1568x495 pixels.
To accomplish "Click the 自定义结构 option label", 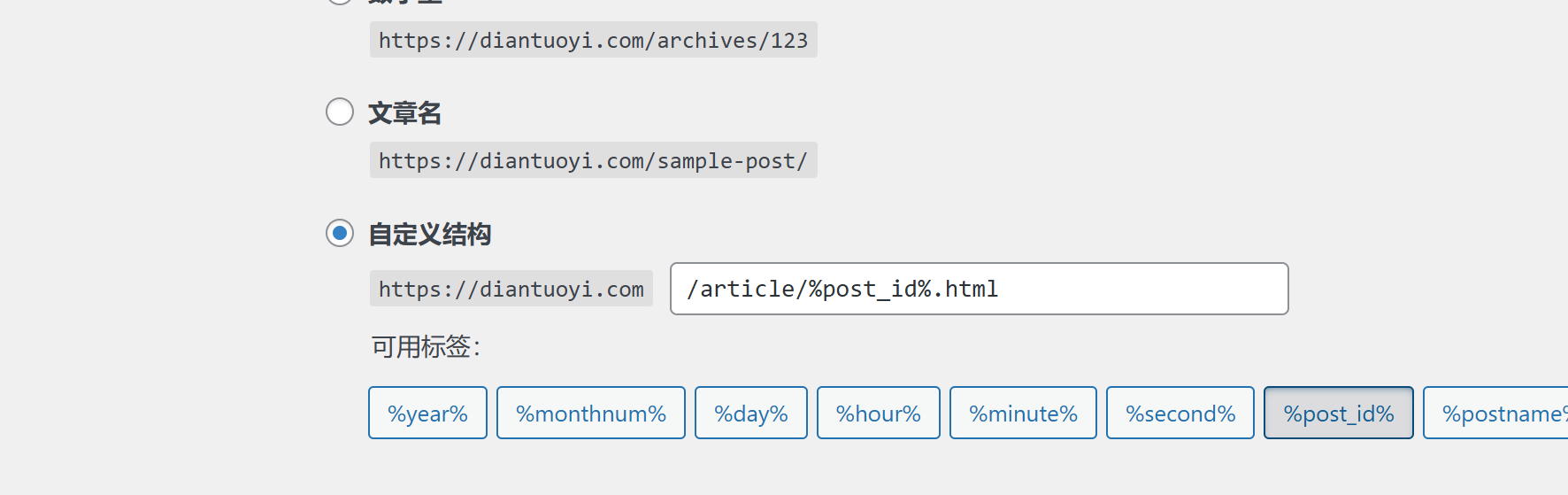I will tap(429, 235).
